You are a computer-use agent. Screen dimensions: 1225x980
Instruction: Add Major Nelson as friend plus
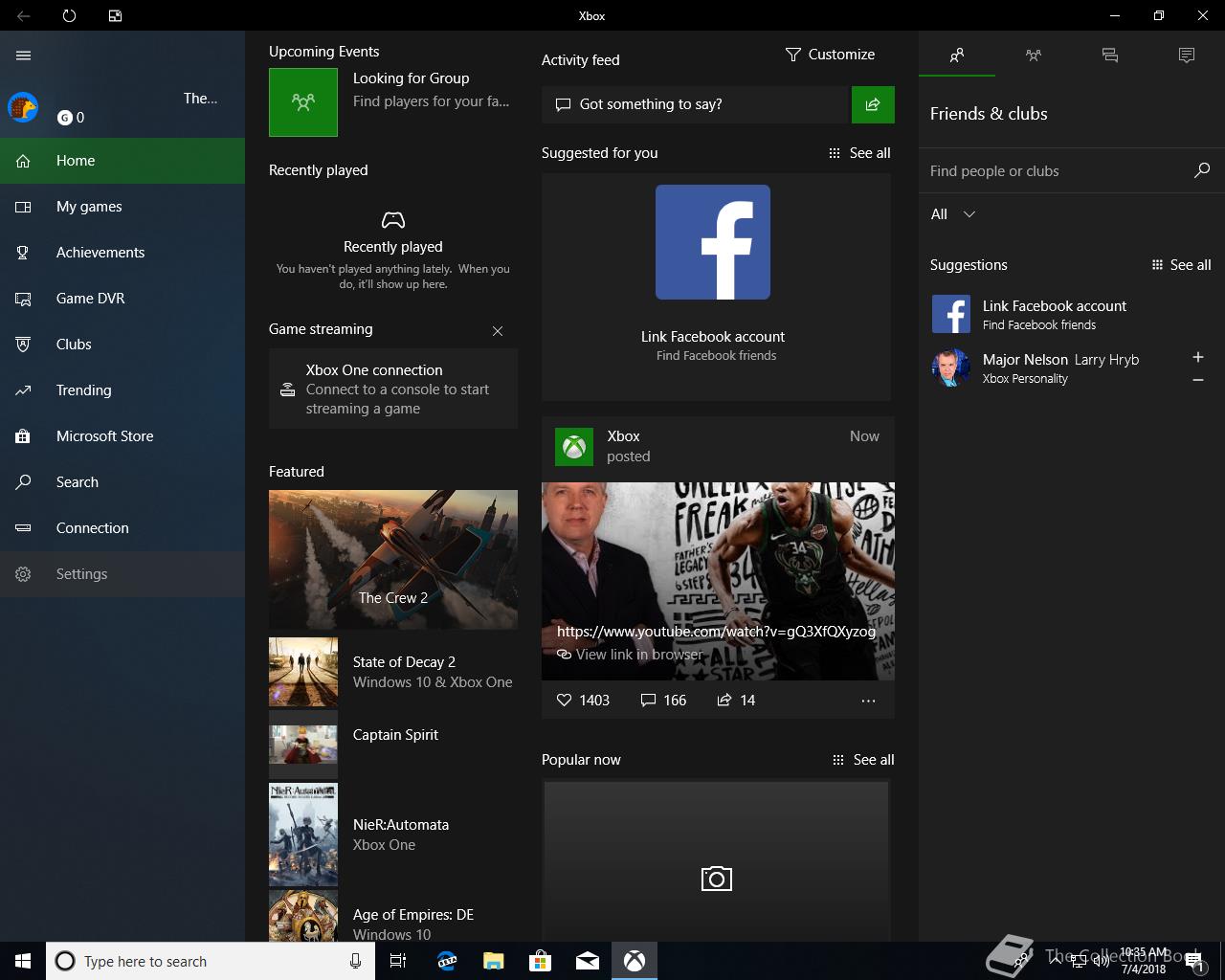pyautogui.click(x=1198, y=357)
